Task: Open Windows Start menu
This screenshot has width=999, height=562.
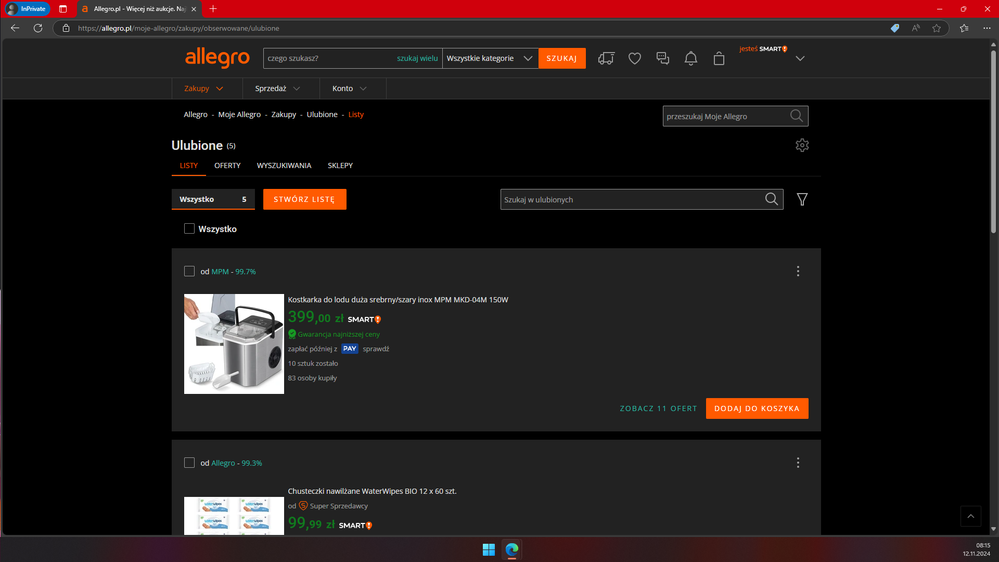Action: [489, 549]
